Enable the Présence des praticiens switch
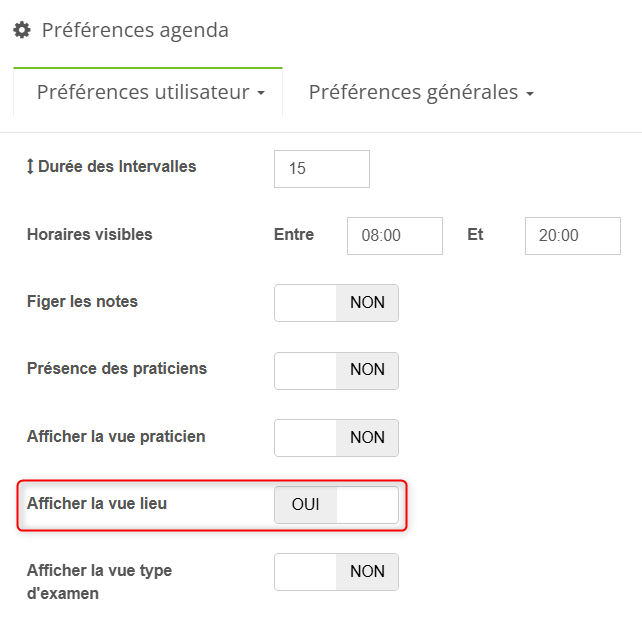This screenshot has height=639, width=642. click(x=336, y=370)
